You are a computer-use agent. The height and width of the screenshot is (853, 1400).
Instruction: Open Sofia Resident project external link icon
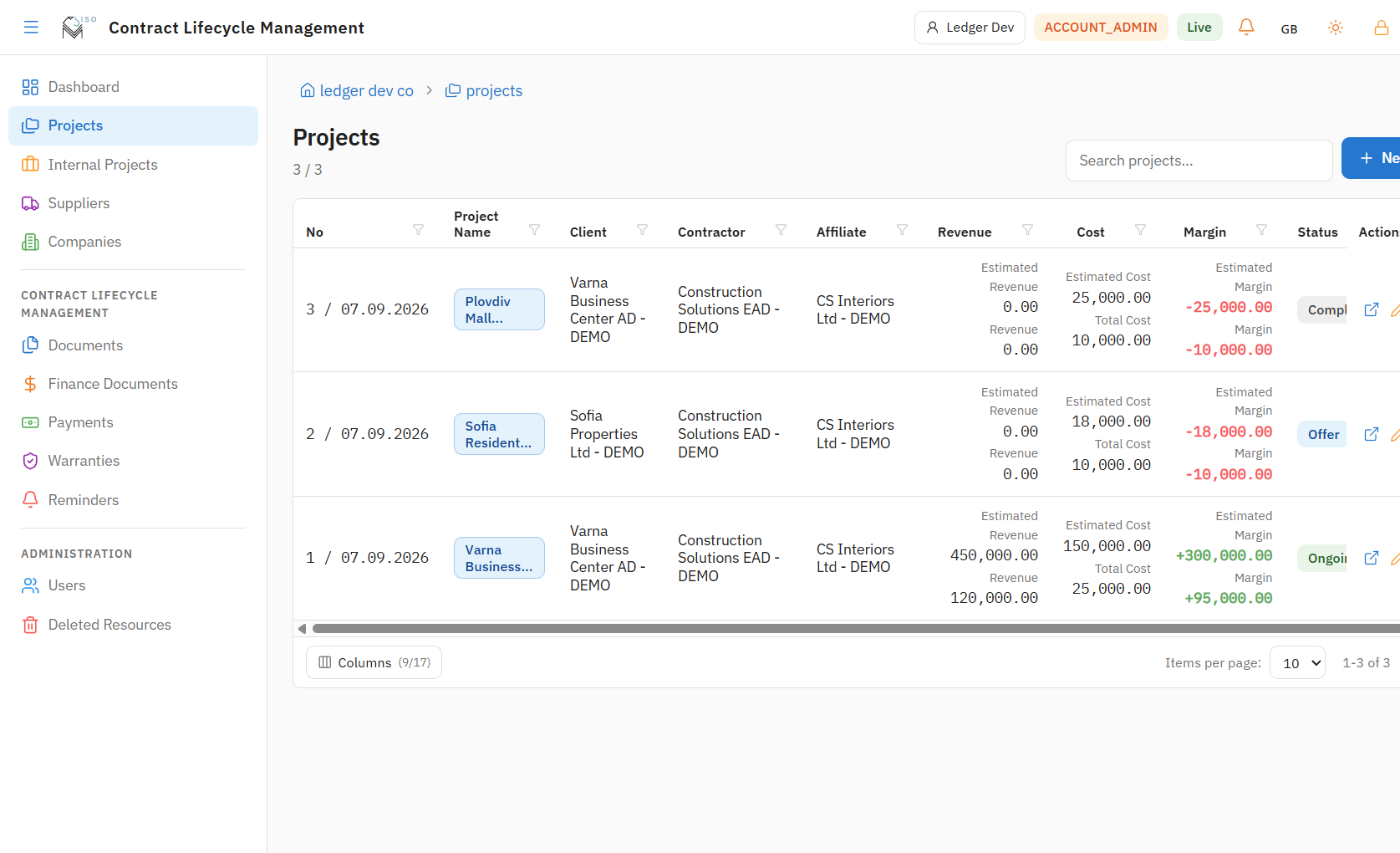pos(1372,434)
